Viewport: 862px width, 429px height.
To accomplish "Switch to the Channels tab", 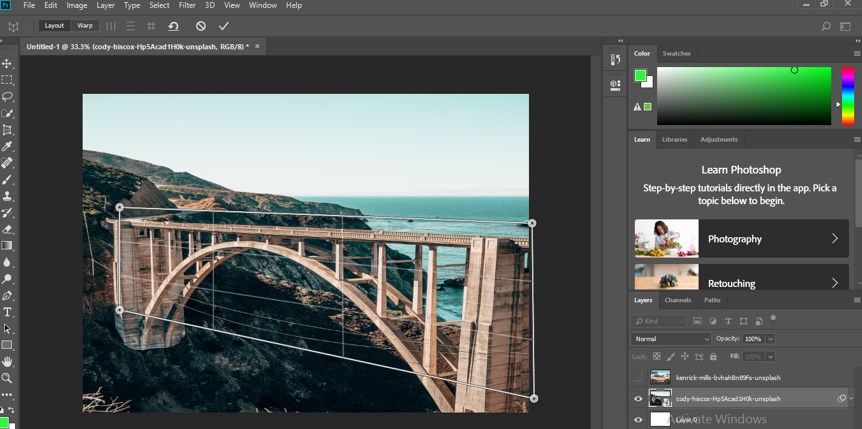I will tap(678, 300).
